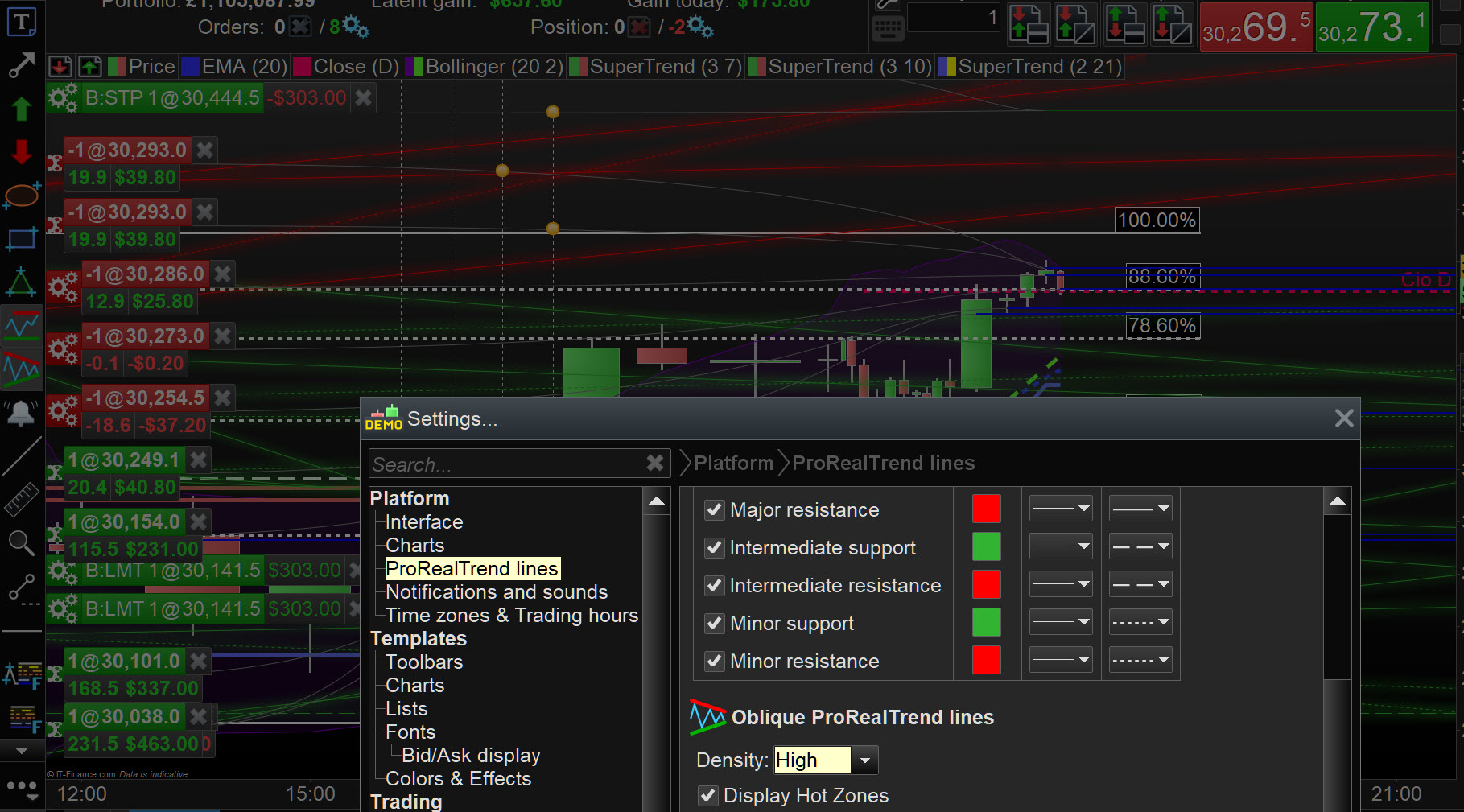This screenshot has width=1464, height=812.
Task: Open Notifications and sounds settings
Action: click(496, 592)
